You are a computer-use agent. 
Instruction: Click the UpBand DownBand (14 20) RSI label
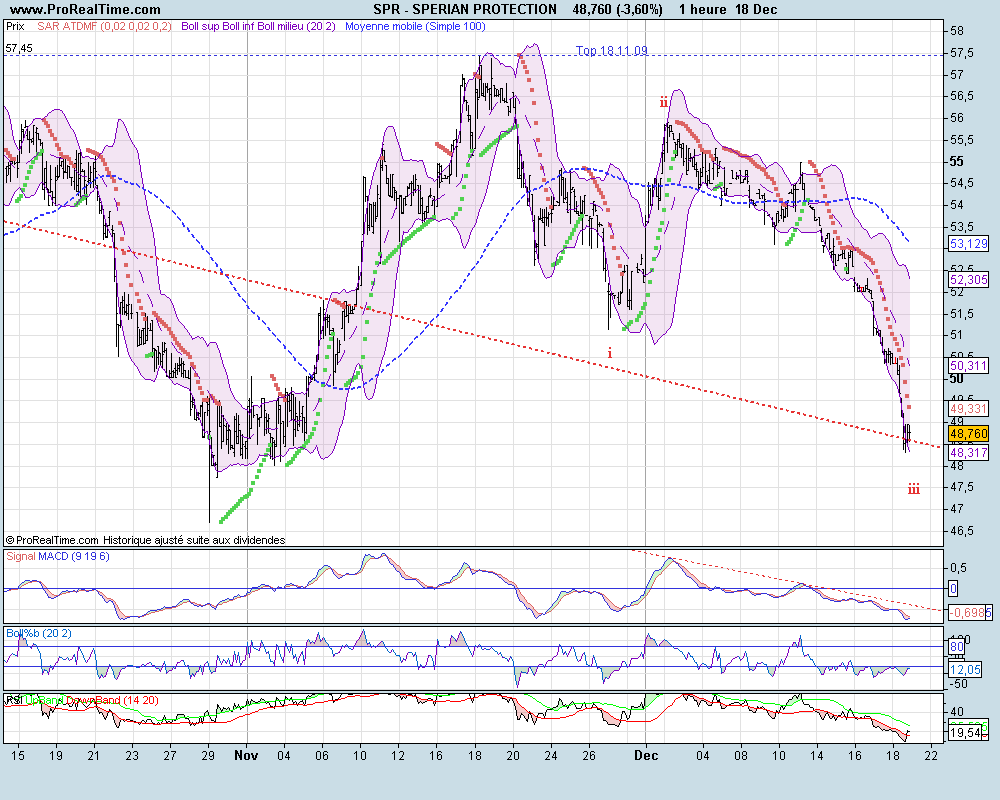tap(91, 700)
